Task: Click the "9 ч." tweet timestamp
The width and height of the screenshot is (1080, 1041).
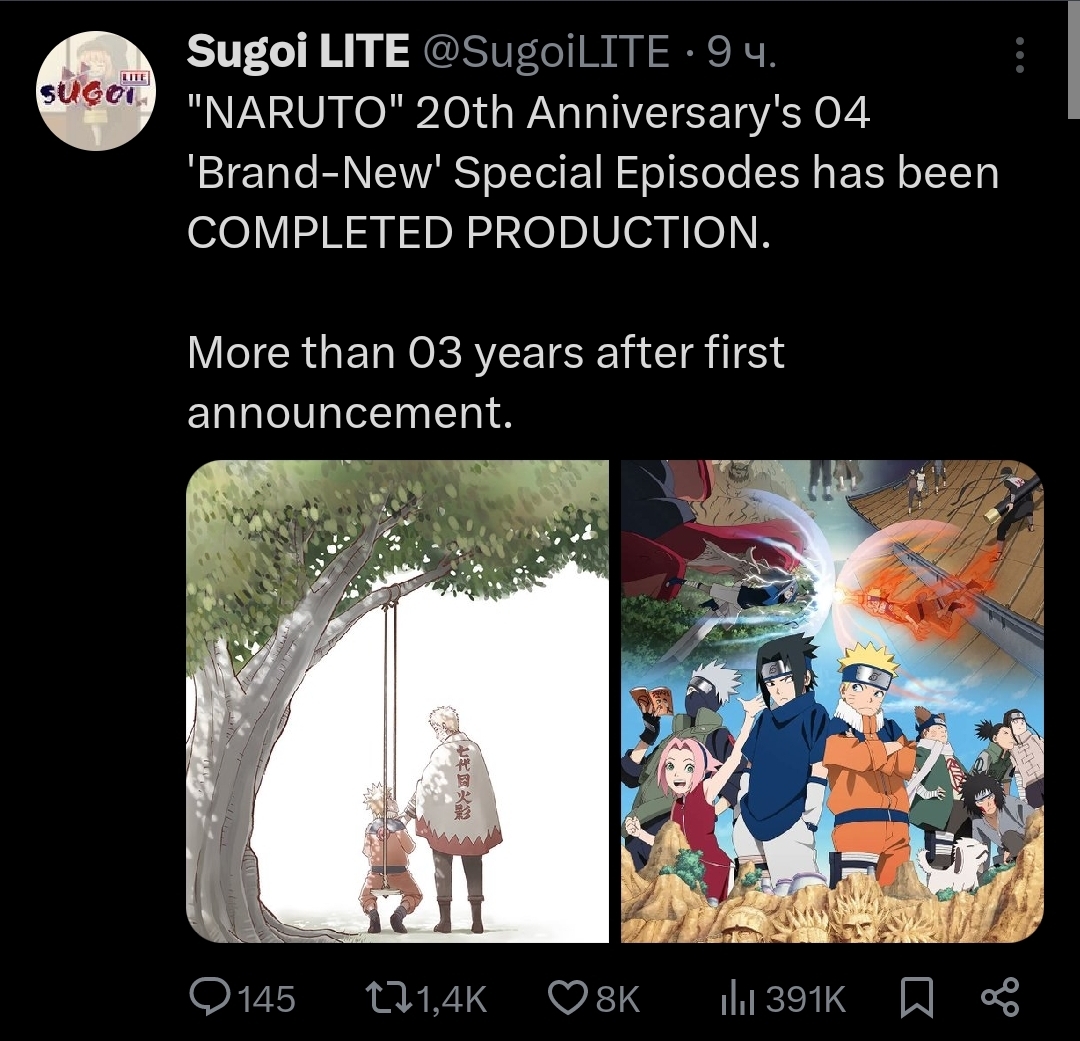Action: (x=741, y=52)
